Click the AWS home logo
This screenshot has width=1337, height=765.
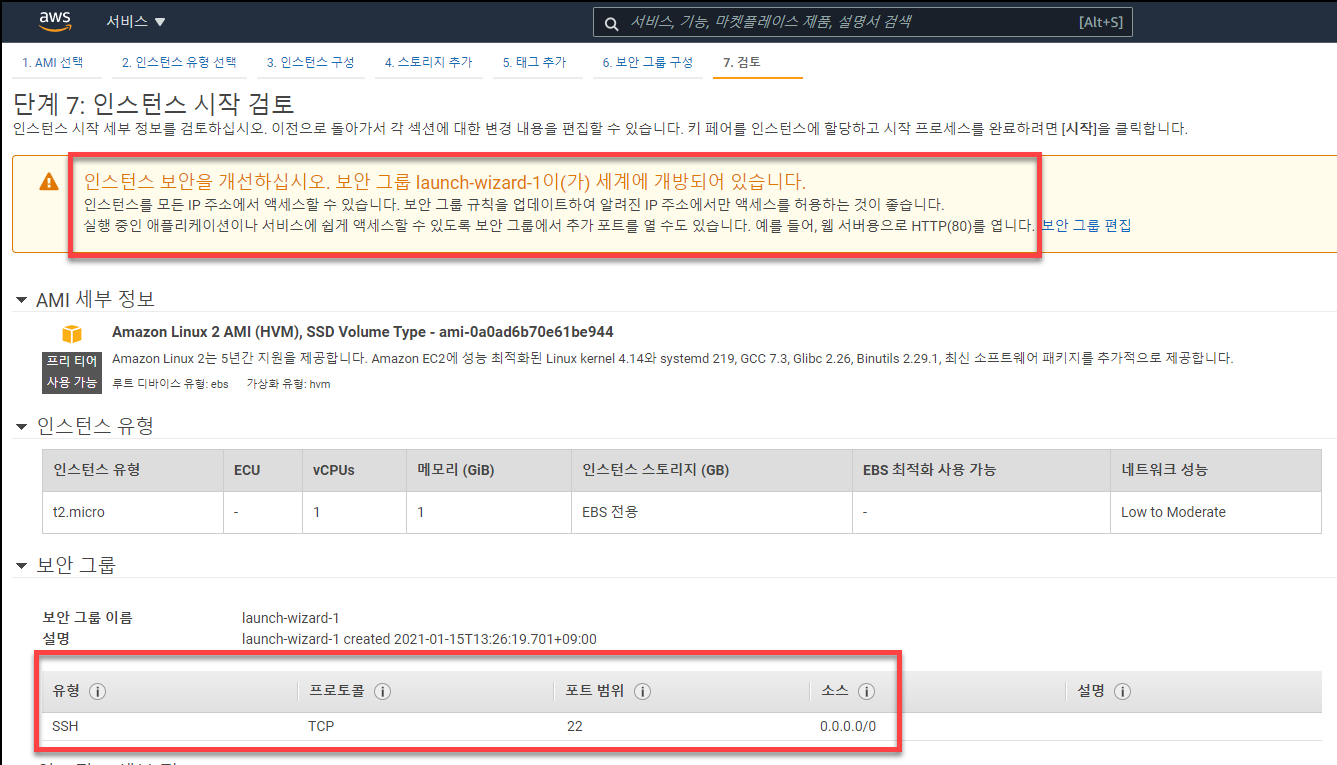(x=55, y=20)
